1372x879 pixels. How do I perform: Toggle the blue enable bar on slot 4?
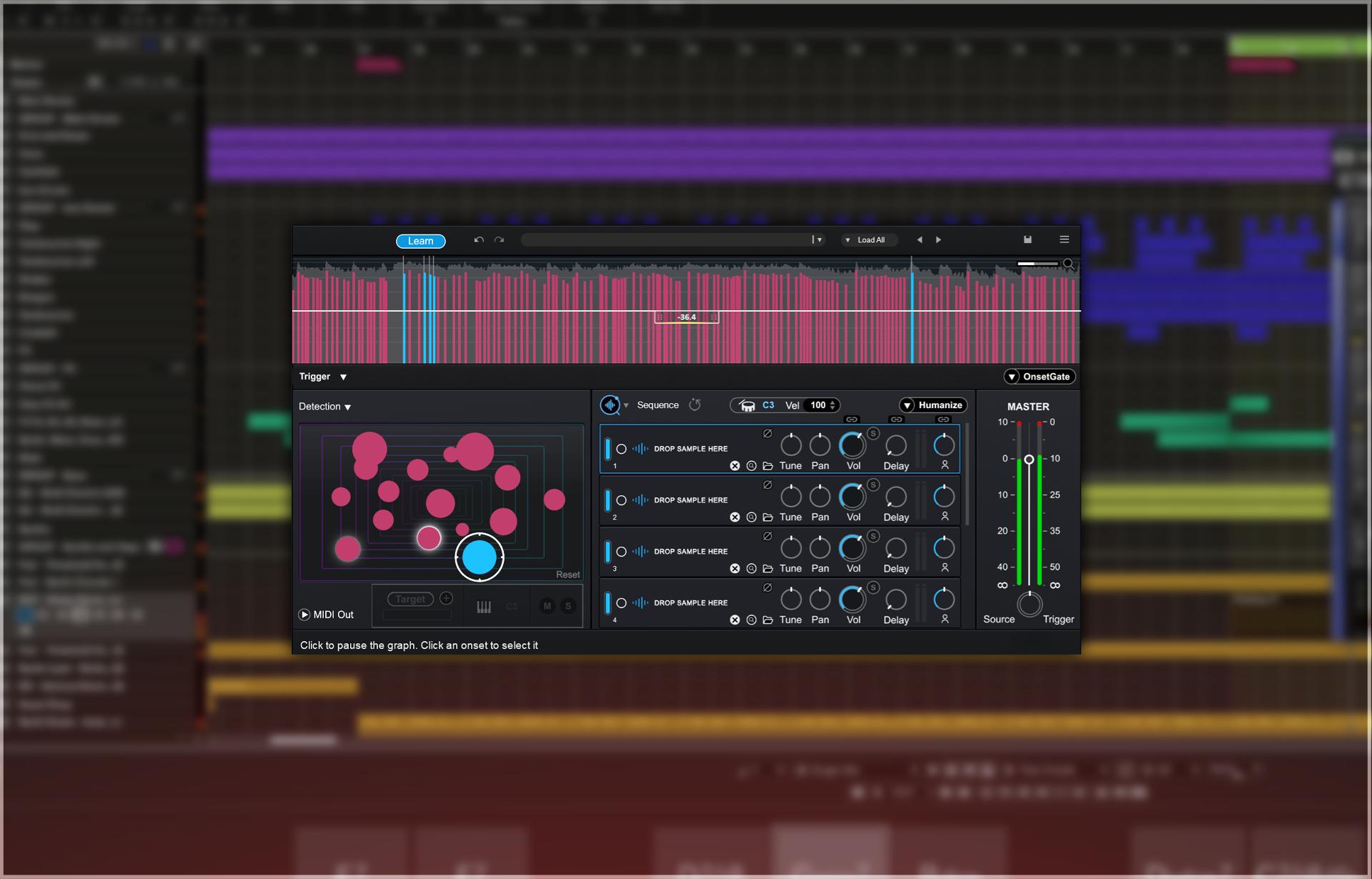point(607,603)
